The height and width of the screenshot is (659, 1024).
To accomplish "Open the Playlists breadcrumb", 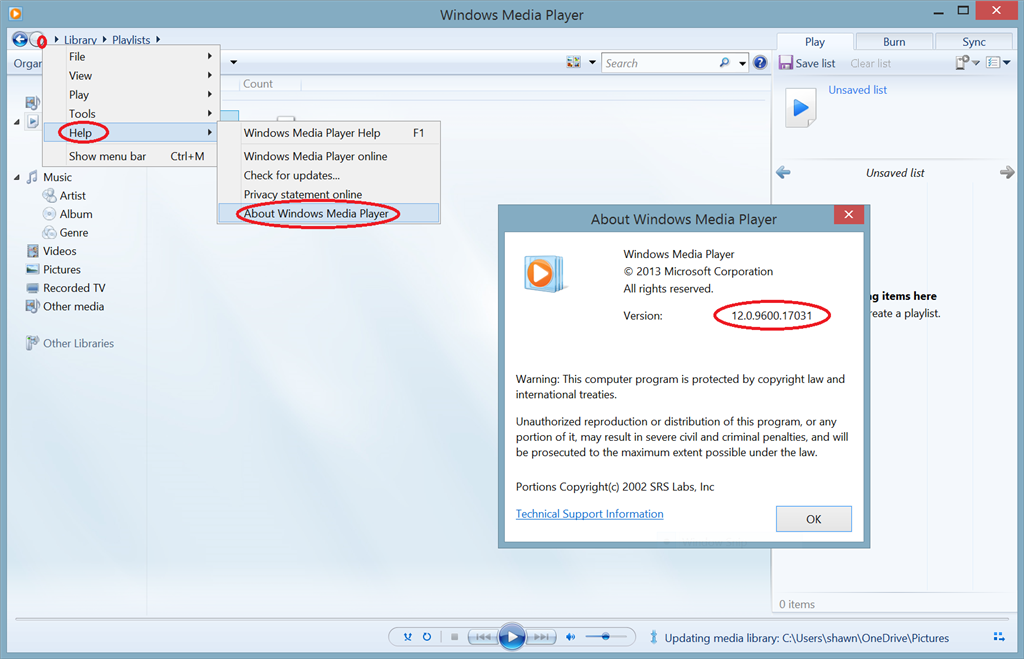I will [x=131, y=40].
